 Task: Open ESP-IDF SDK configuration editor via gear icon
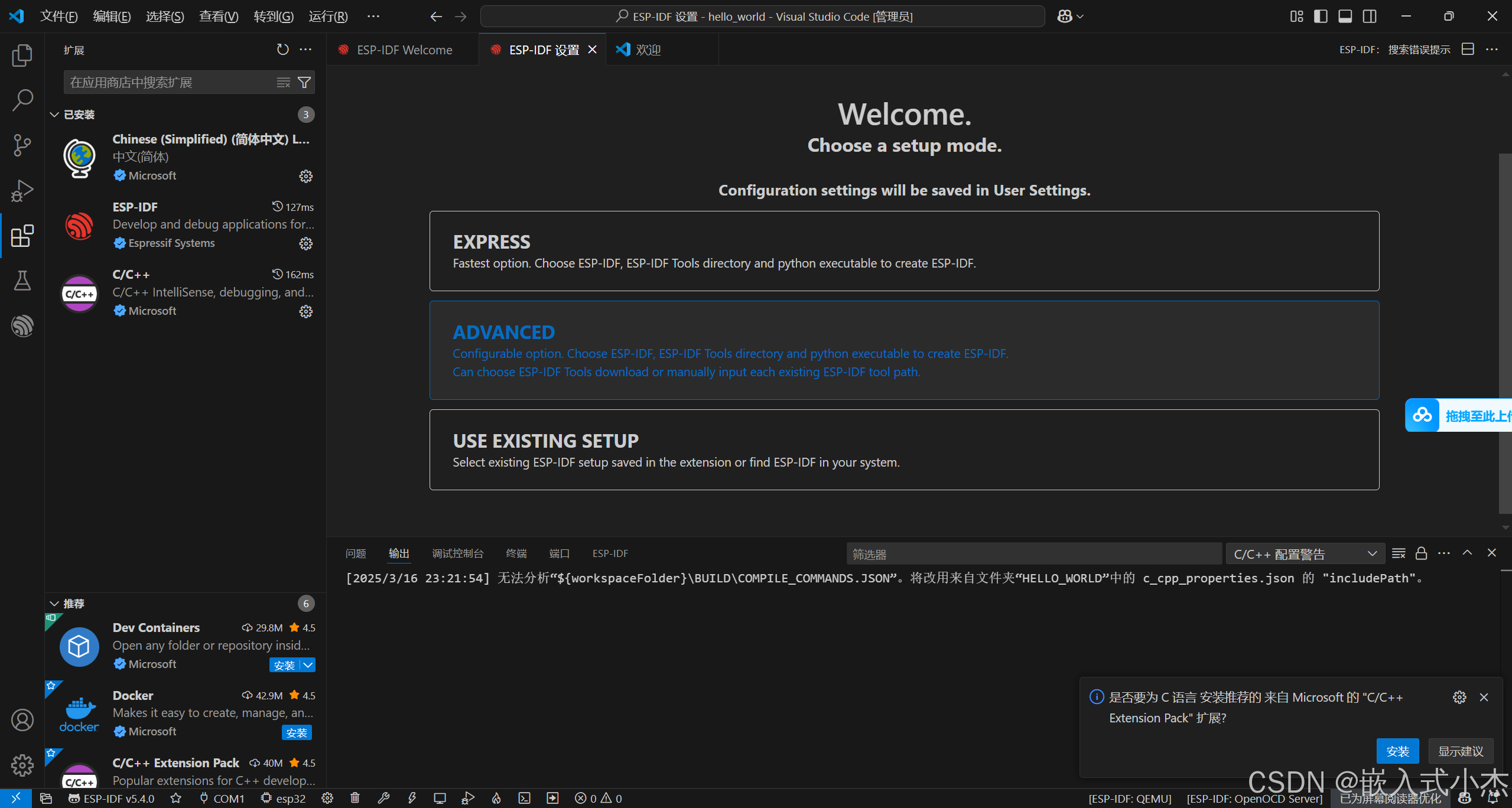click(328, 799)
